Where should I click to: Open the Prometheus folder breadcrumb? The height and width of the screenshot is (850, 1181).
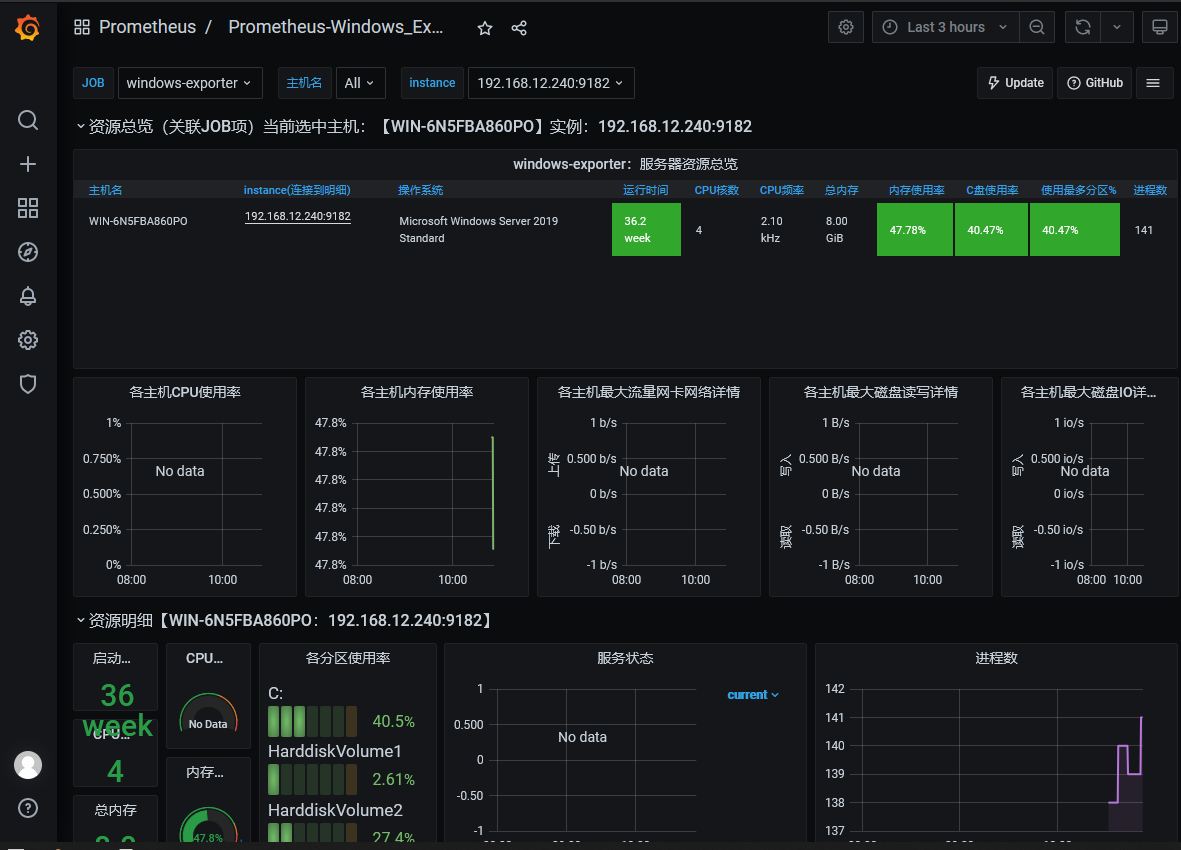(148, 27)
